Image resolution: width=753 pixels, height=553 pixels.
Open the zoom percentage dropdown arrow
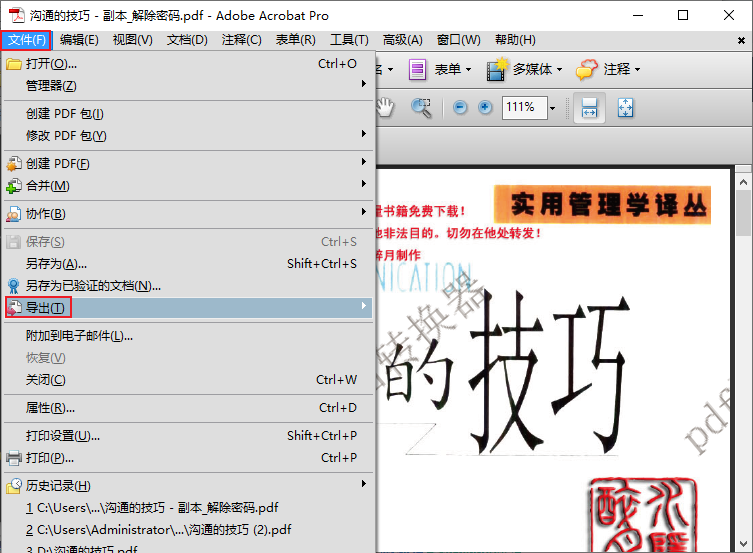click(552, 108)
